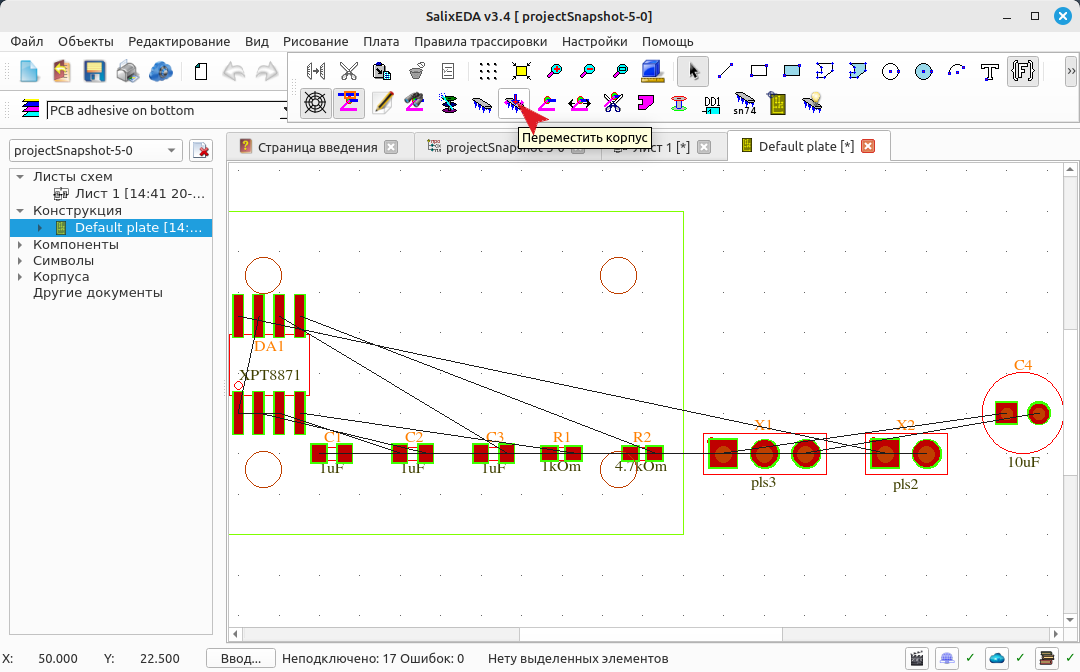Image resolution: width=1080 pixels, height=672 pixels.
Task: Open the PCB adhesive on bottom layer dropdown
Action: tap(166, 110)
